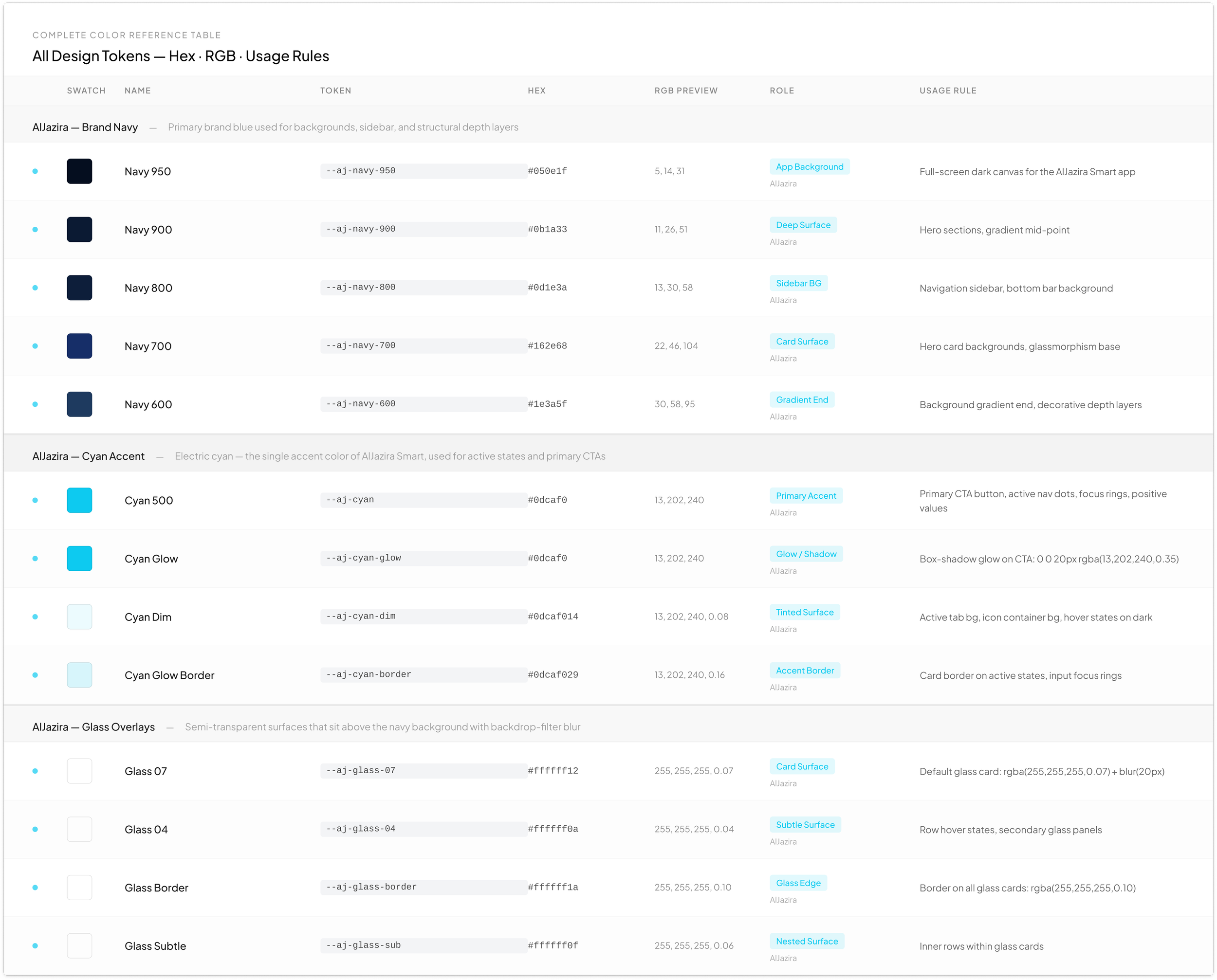Click the Navy 700 color swatch
This screenshot has width=1217, height=980.
tap(80, 346)
